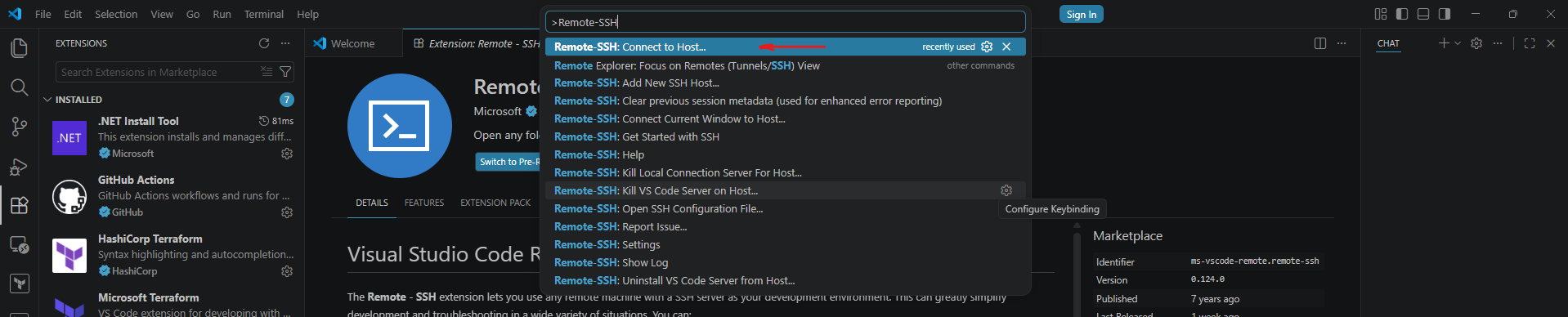This screenshot has height=317, width=1568.
Task: Select the Features tab
Action: 424,203
